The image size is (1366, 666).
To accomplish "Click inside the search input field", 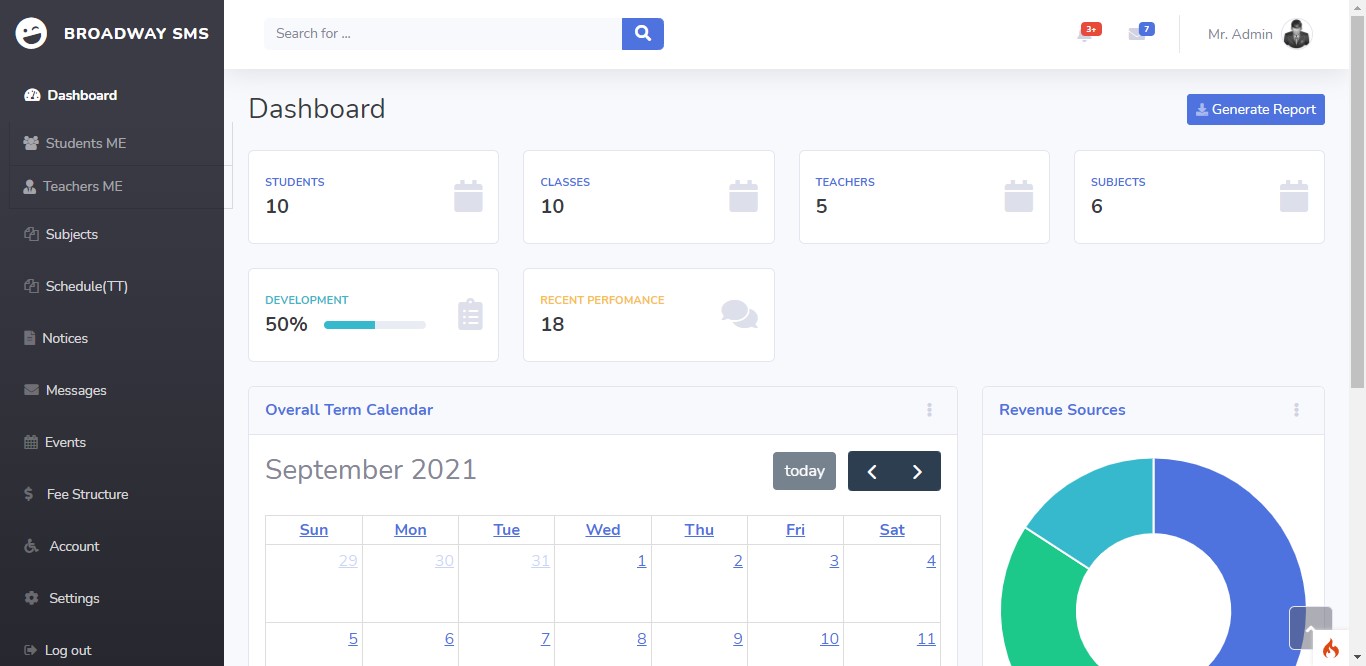I will (440, 33).
